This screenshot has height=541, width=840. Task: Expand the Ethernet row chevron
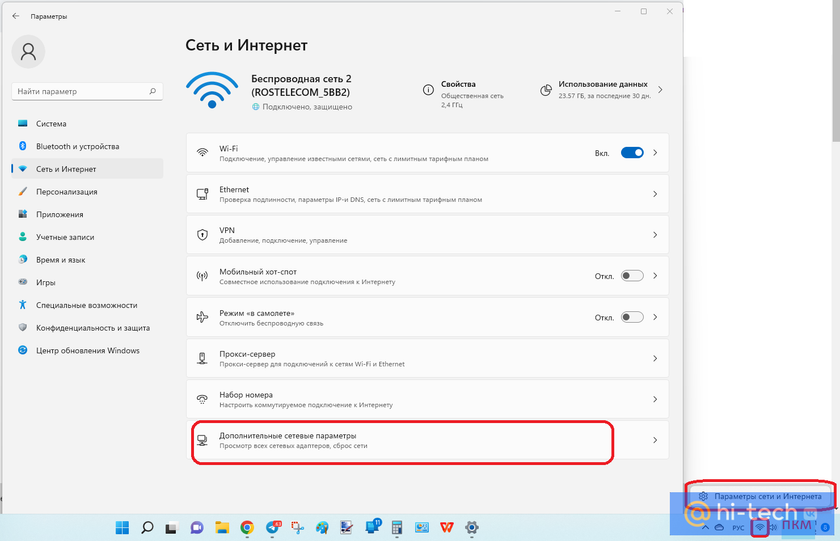(x=655, y=194)
